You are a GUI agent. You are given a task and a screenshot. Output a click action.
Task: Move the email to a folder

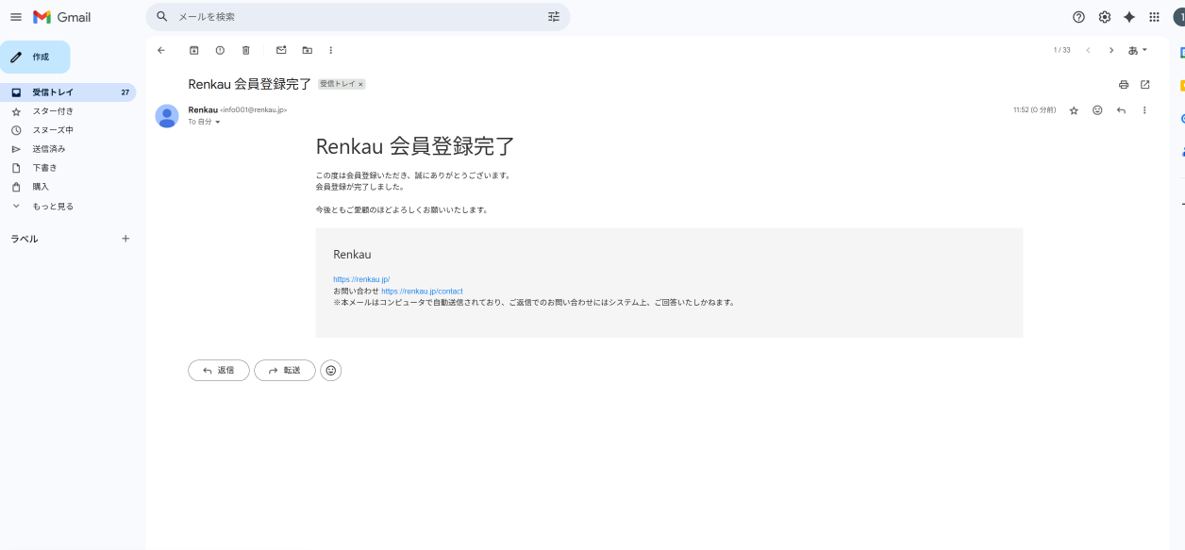coord(307,50)
